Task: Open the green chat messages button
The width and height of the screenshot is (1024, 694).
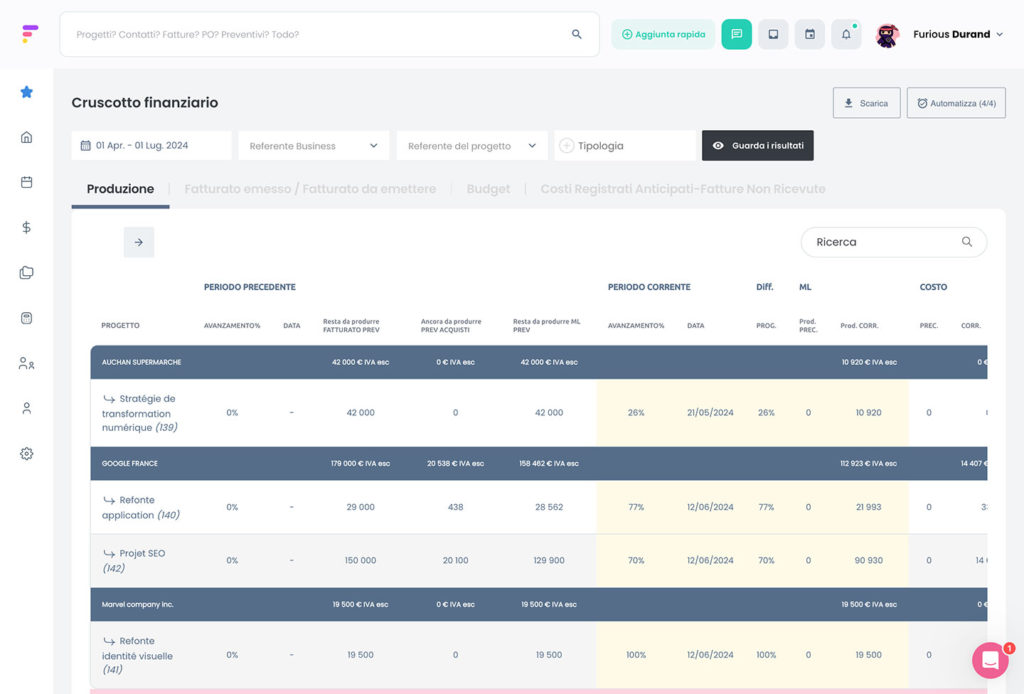Action: [x=737, y=34]
